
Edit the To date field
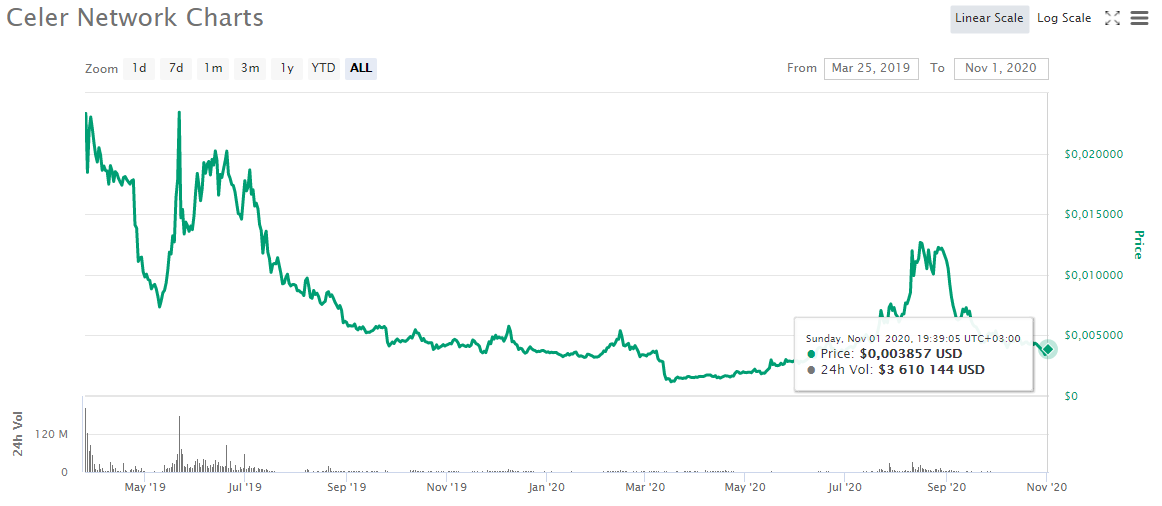(x=1001, y=68)
